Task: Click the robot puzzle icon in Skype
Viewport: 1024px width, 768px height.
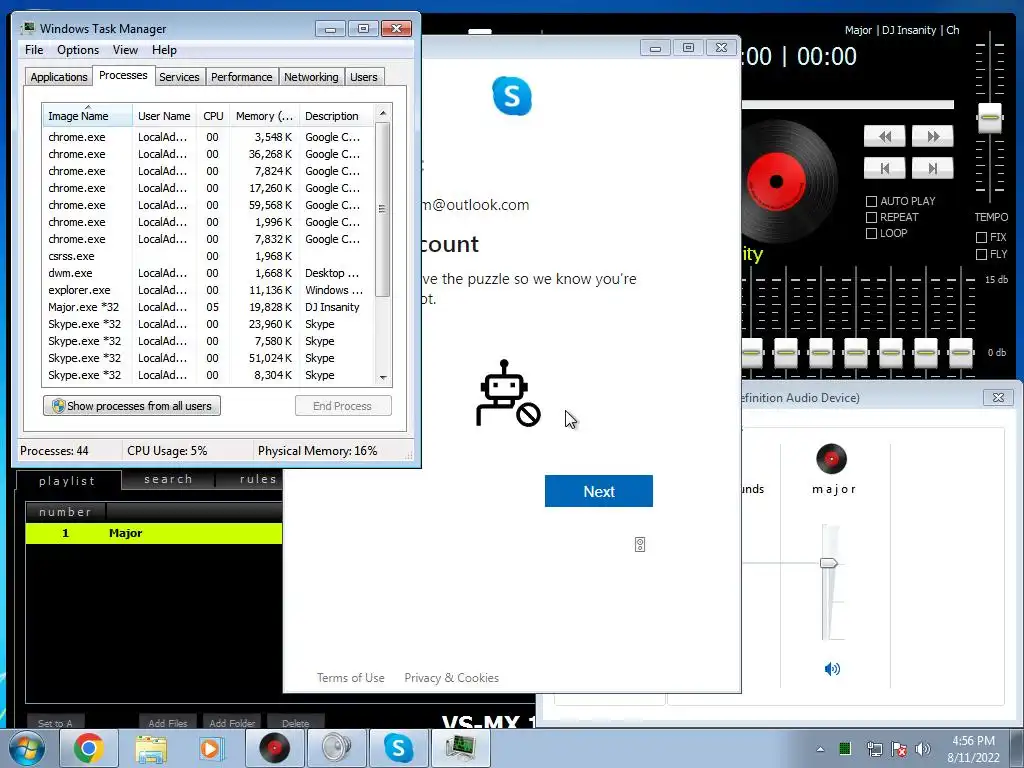Action: click(x=508, y=394)
